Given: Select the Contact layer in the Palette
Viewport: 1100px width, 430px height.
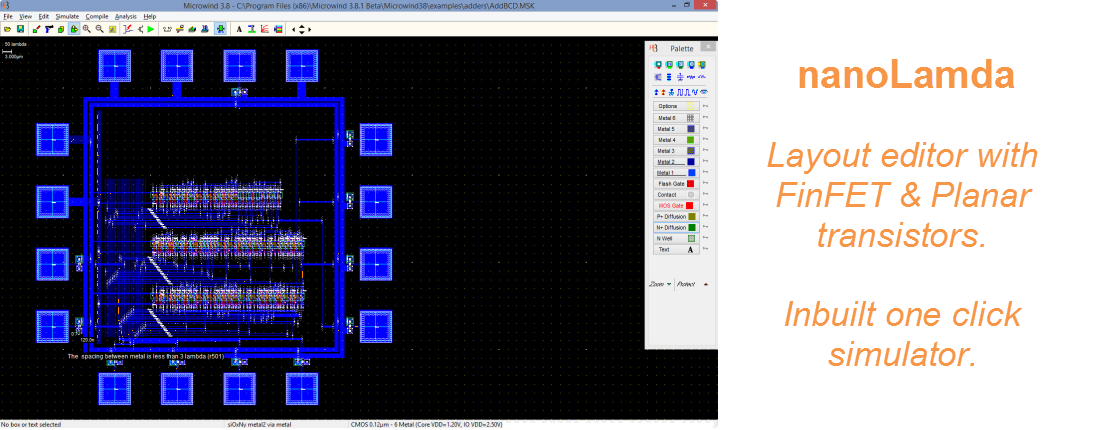Looking at the screenshot, I should (676, 194).
